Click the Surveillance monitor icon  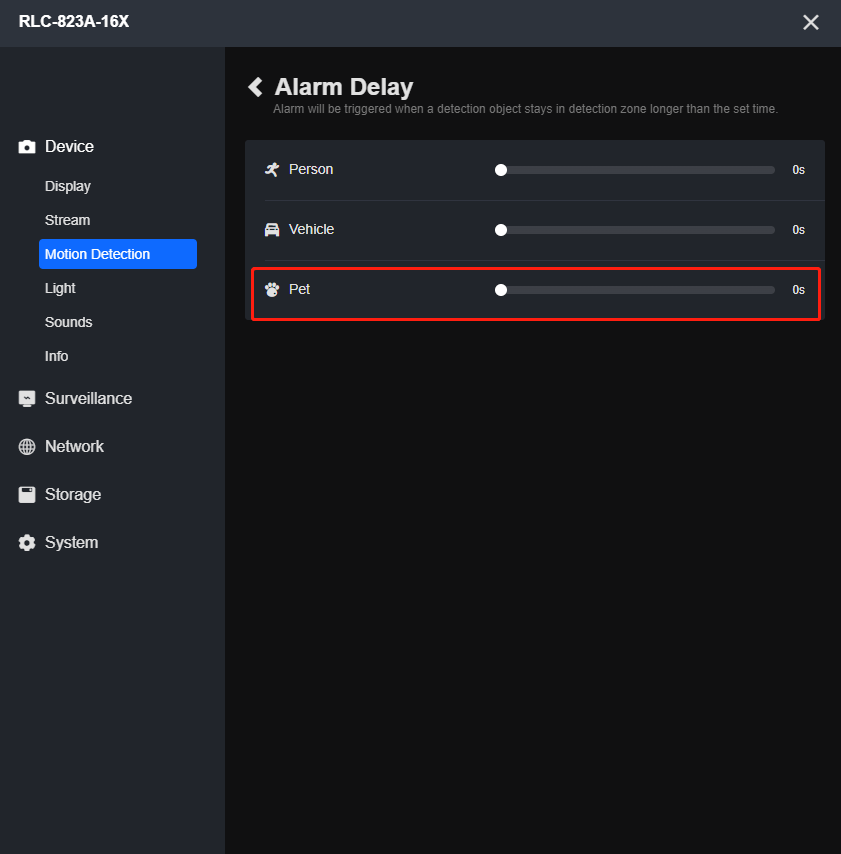point(27,399)
